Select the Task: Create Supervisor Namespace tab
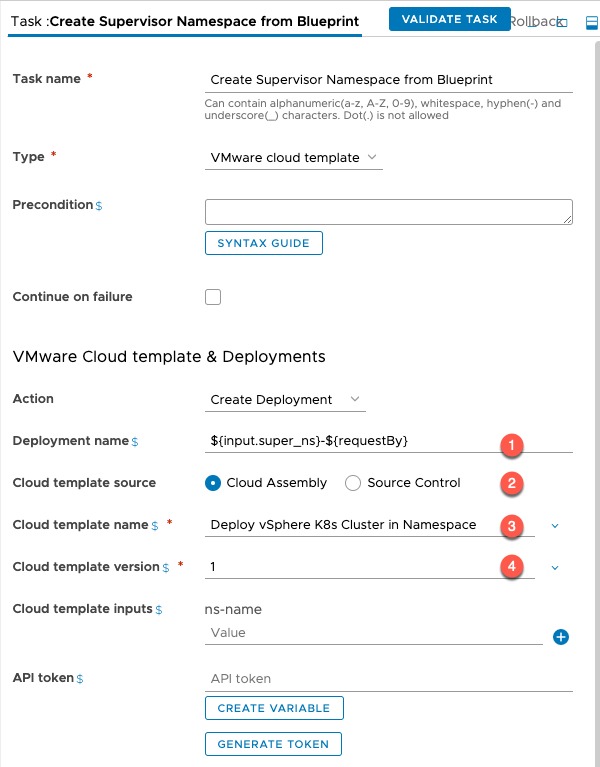 pyautogui.click(x=185, y=22)
